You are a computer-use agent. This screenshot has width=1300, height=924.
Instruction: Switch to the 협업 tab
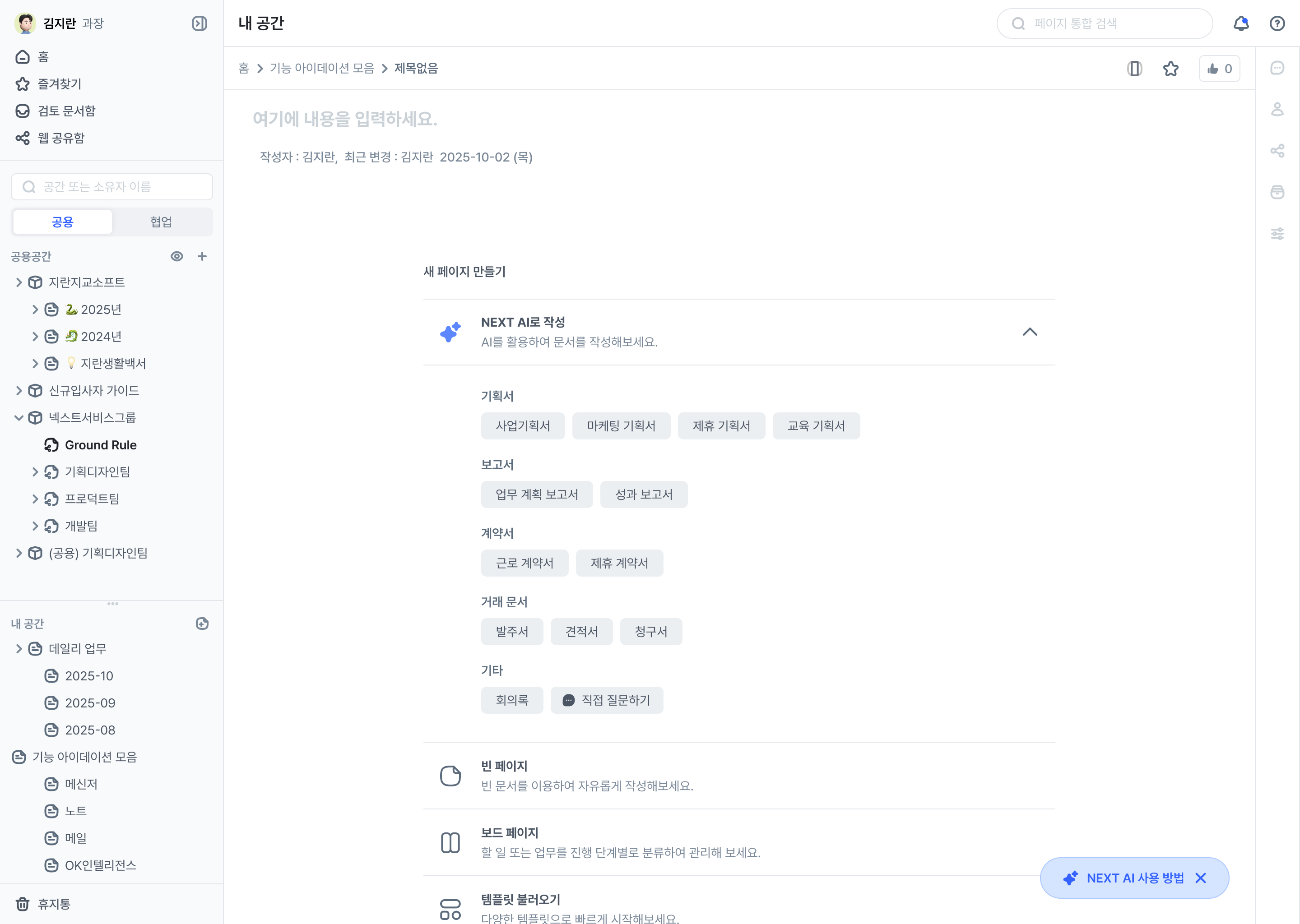(161, 222)
